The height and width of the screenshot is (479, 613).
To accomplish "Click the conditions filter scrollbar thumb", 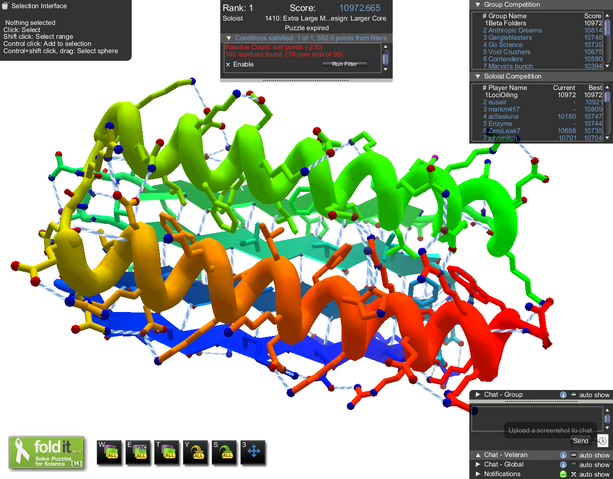I will [x=385, y=59].
